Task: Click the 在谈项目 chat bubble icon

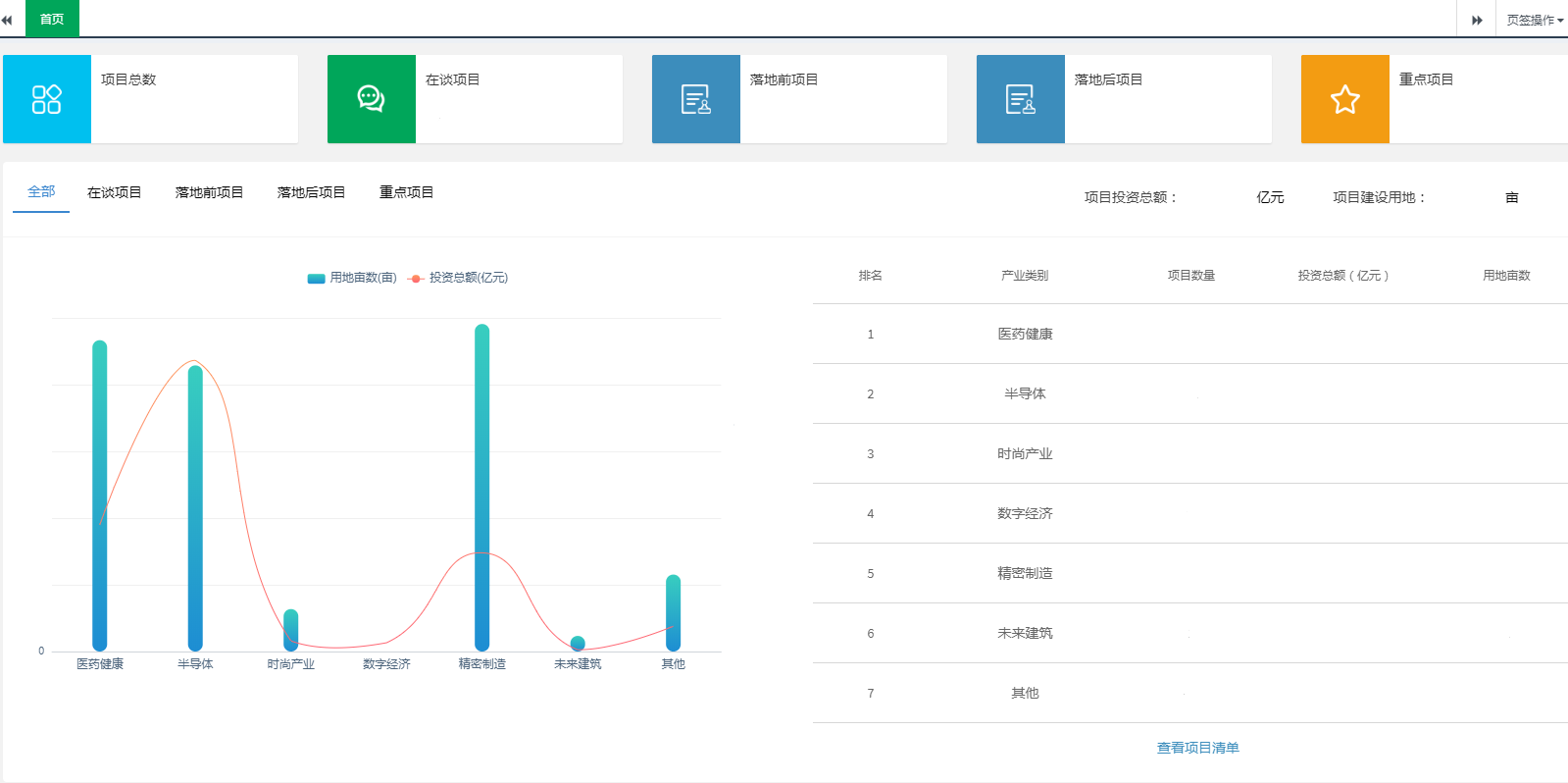Action: pos(371,99)
